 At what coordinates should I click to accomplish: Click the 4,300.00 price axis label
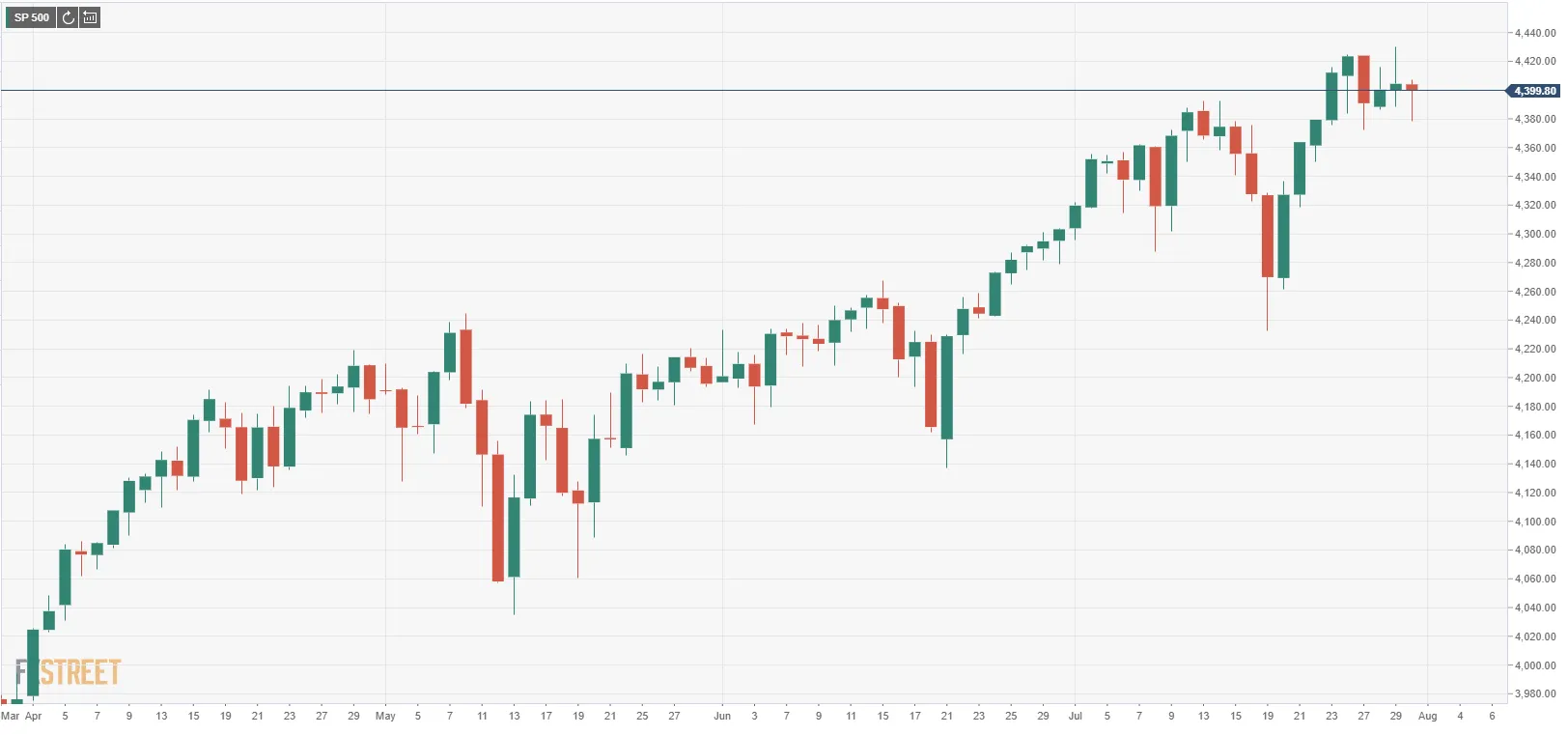pyautogui.click(x=1535, y=234)
